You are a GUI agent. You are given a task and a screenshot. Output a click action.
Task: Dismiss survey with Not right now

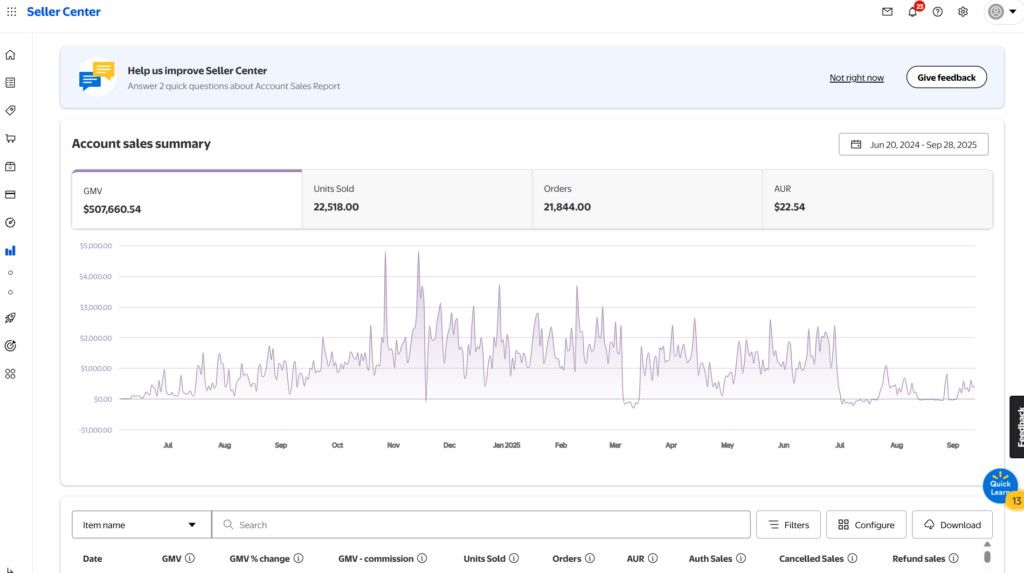click(856, 78)
